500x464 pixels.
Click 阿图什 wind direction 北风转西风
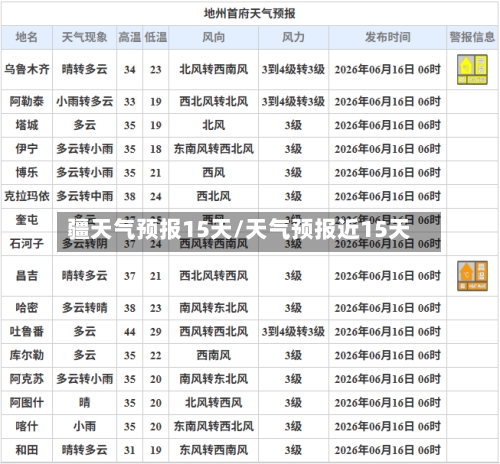click(213, 403)
